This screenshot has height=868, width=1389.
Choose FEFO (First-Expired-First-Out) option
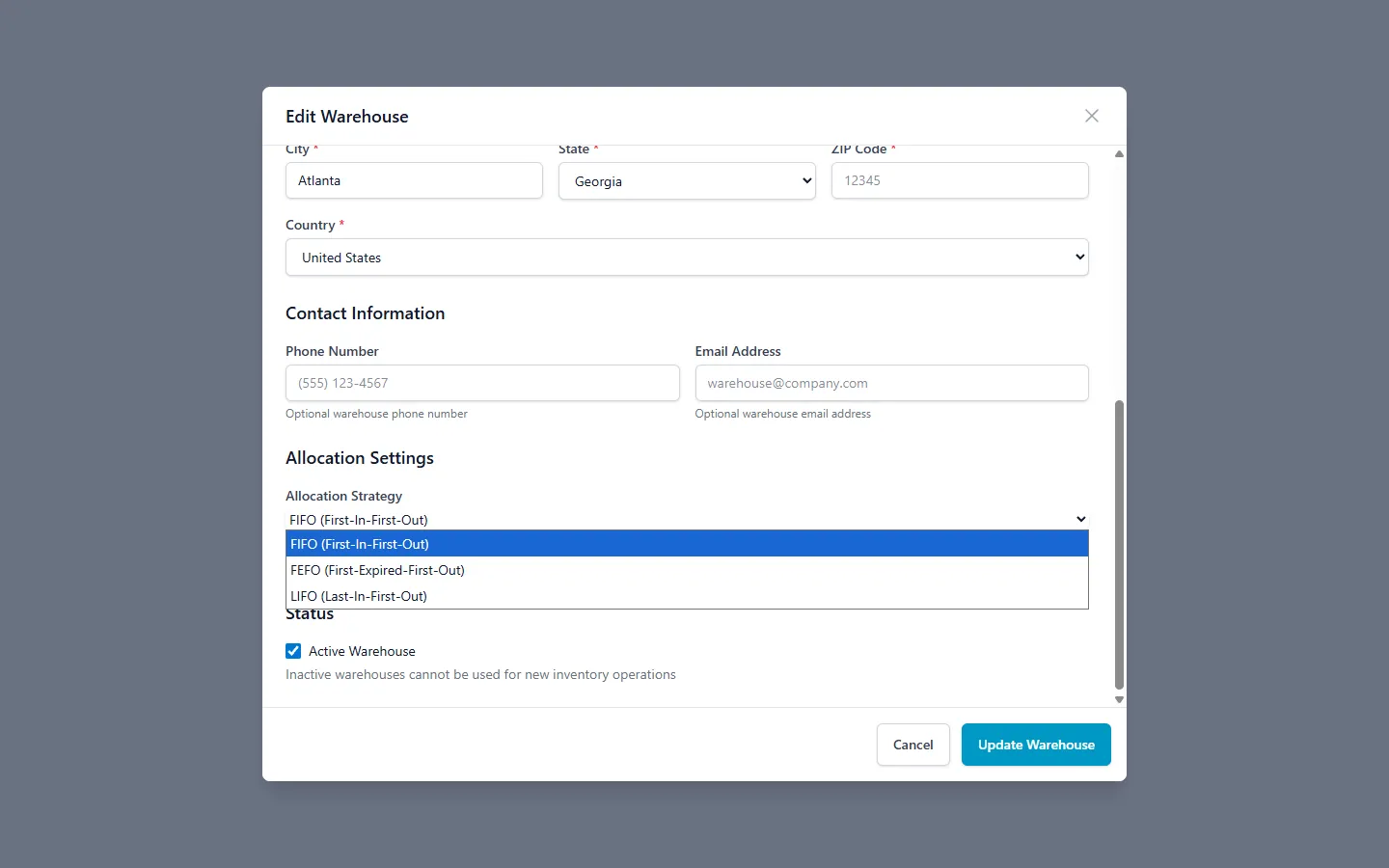(x=686, y=570)
